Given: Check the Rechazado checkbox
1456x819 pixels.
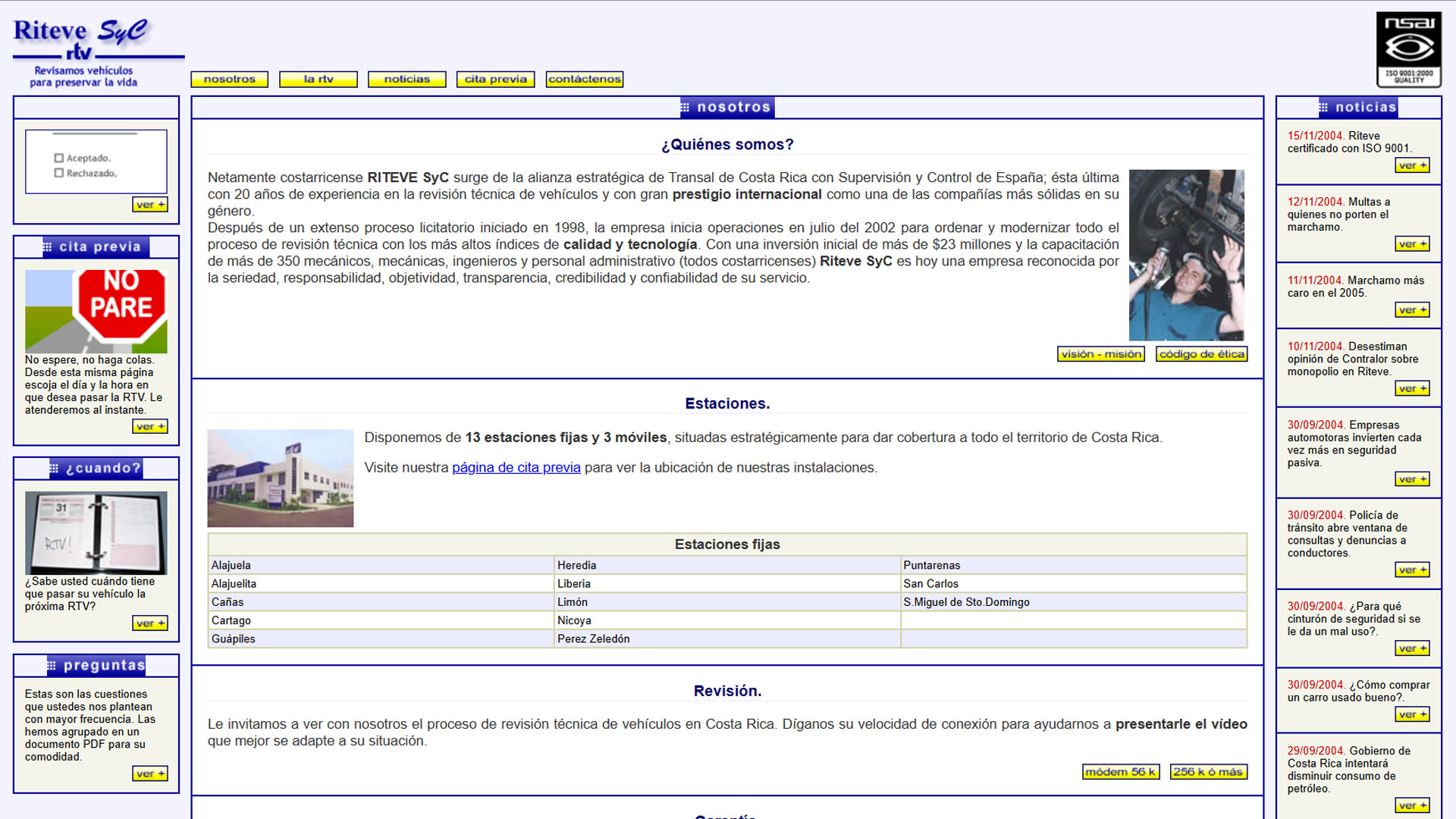Looking at the screenshot, I should click(59, 174).
